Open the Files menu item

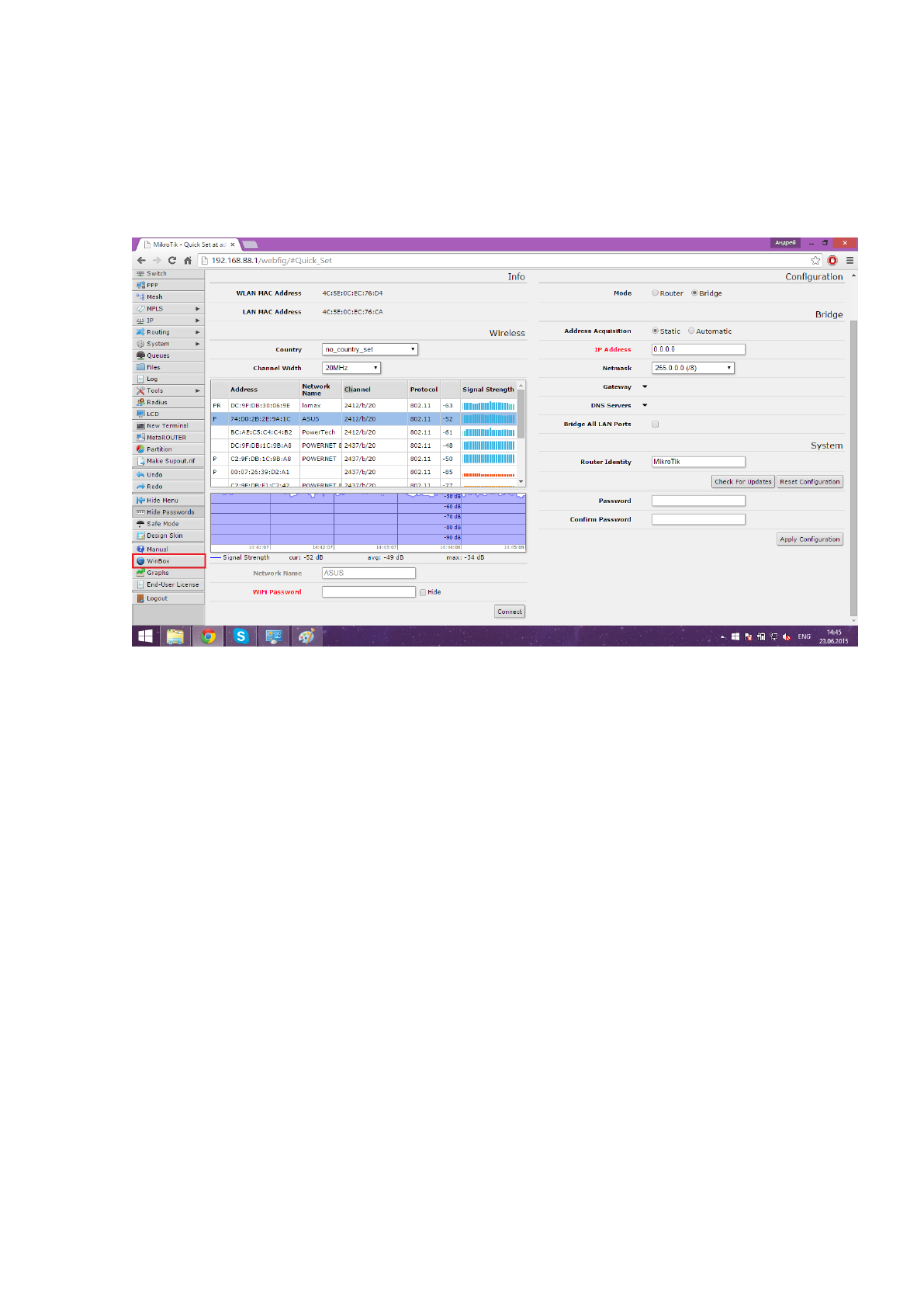click(168, 367)
